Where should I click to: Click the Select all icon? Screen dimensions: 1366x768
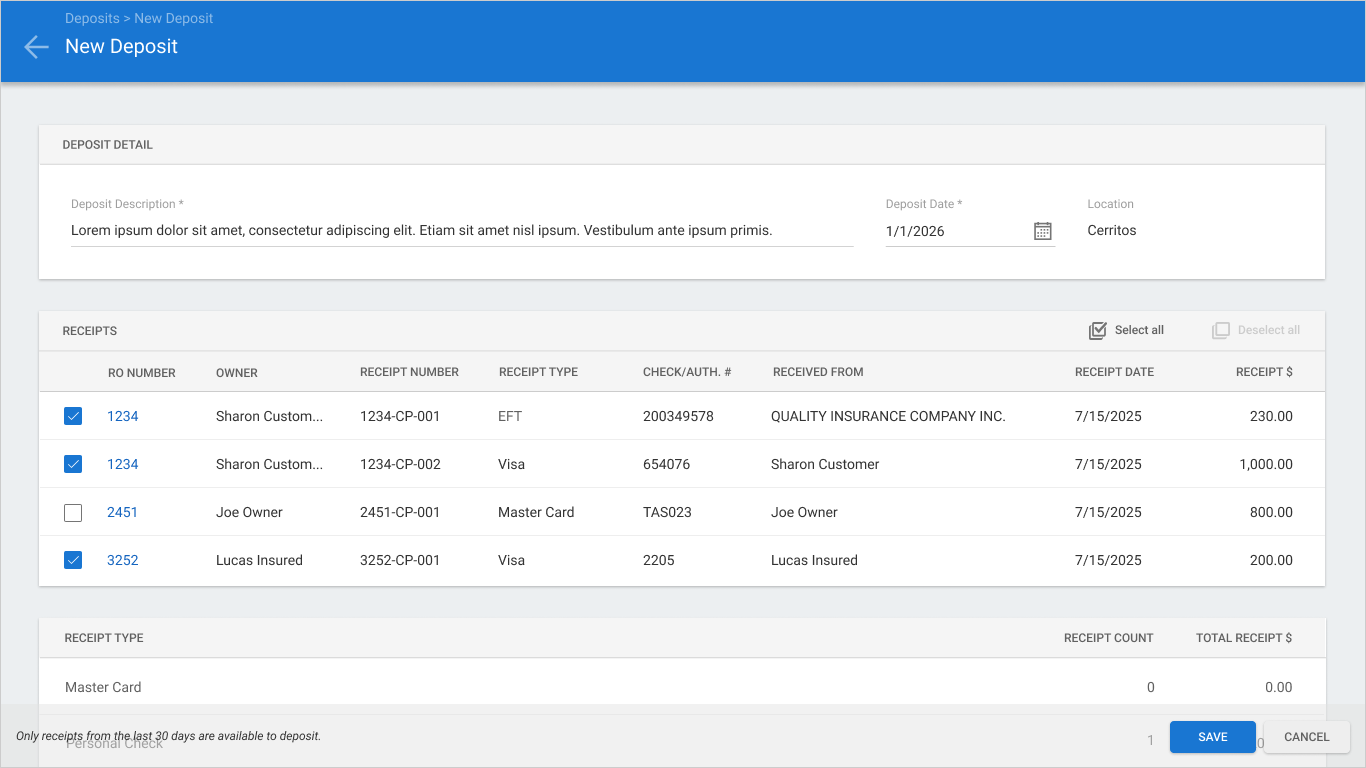click(1097, 331)
